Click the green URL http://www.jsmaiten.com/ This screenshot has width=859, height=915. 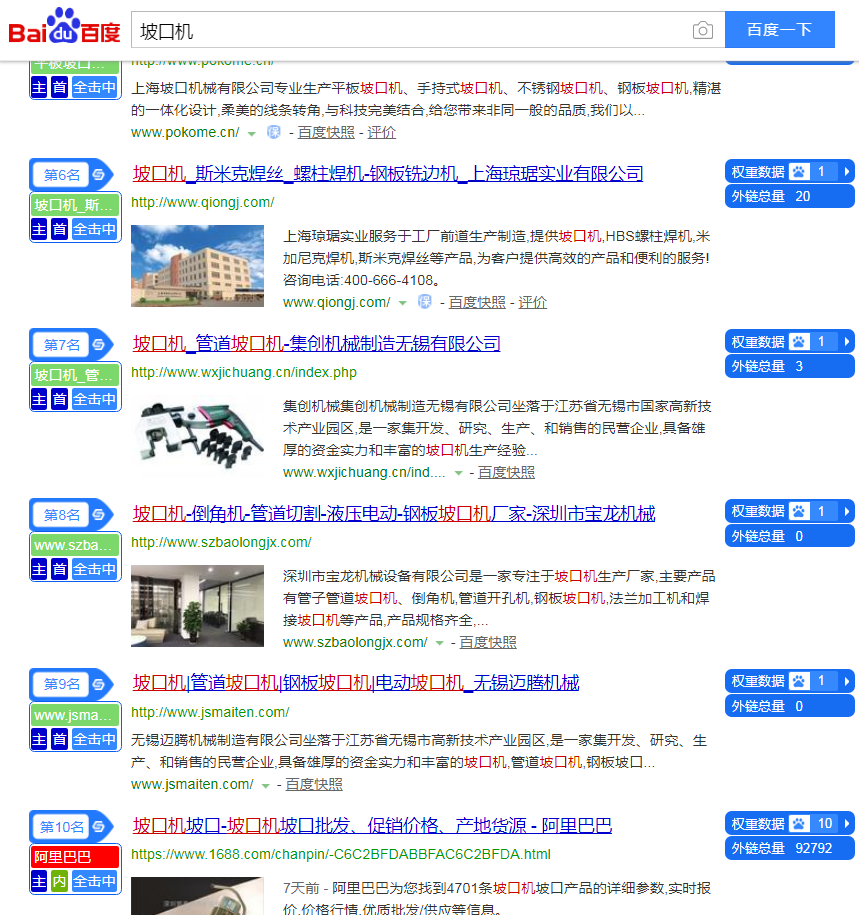(x=210, y=712)
